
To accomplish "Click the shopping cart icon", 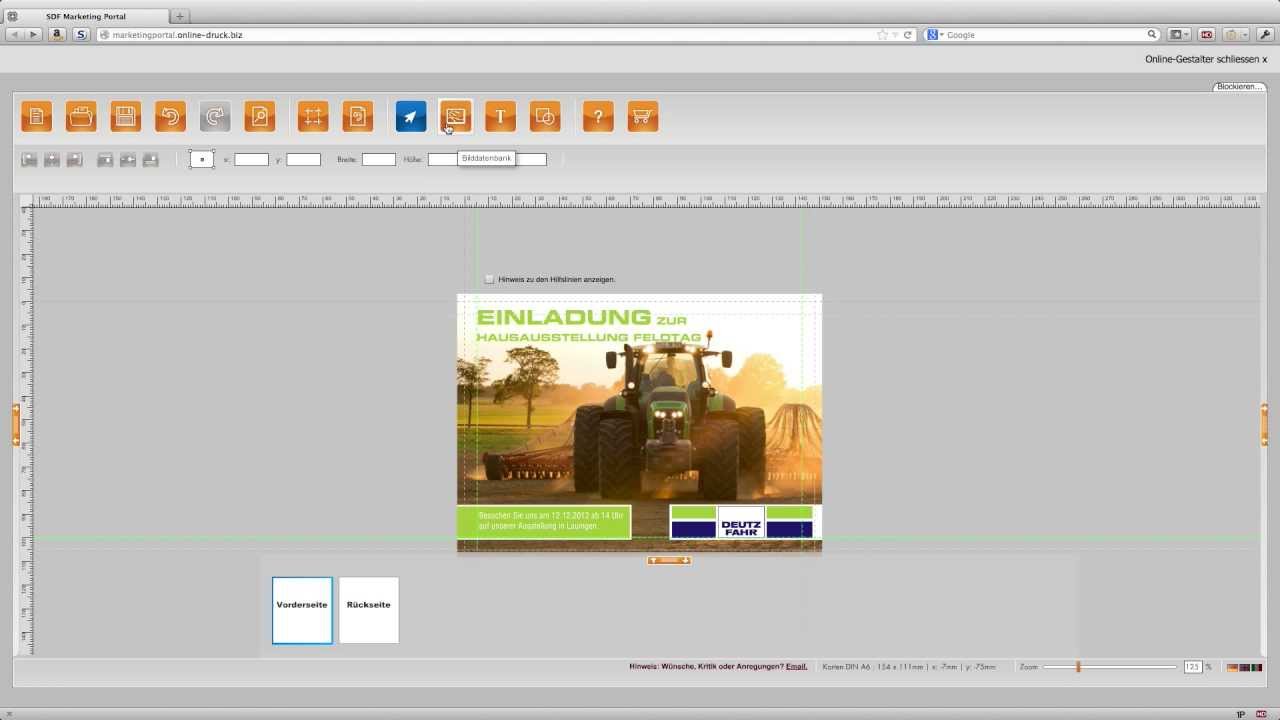I will click(642, 117).
